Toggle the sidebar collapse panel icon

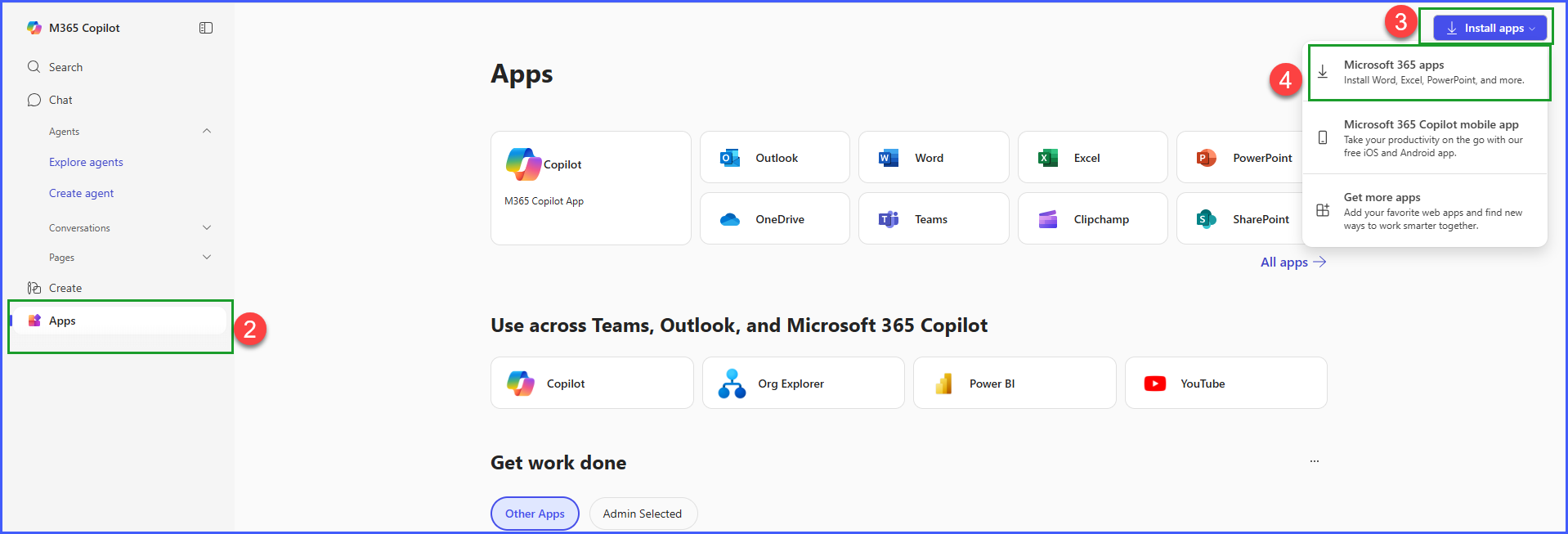206,28
